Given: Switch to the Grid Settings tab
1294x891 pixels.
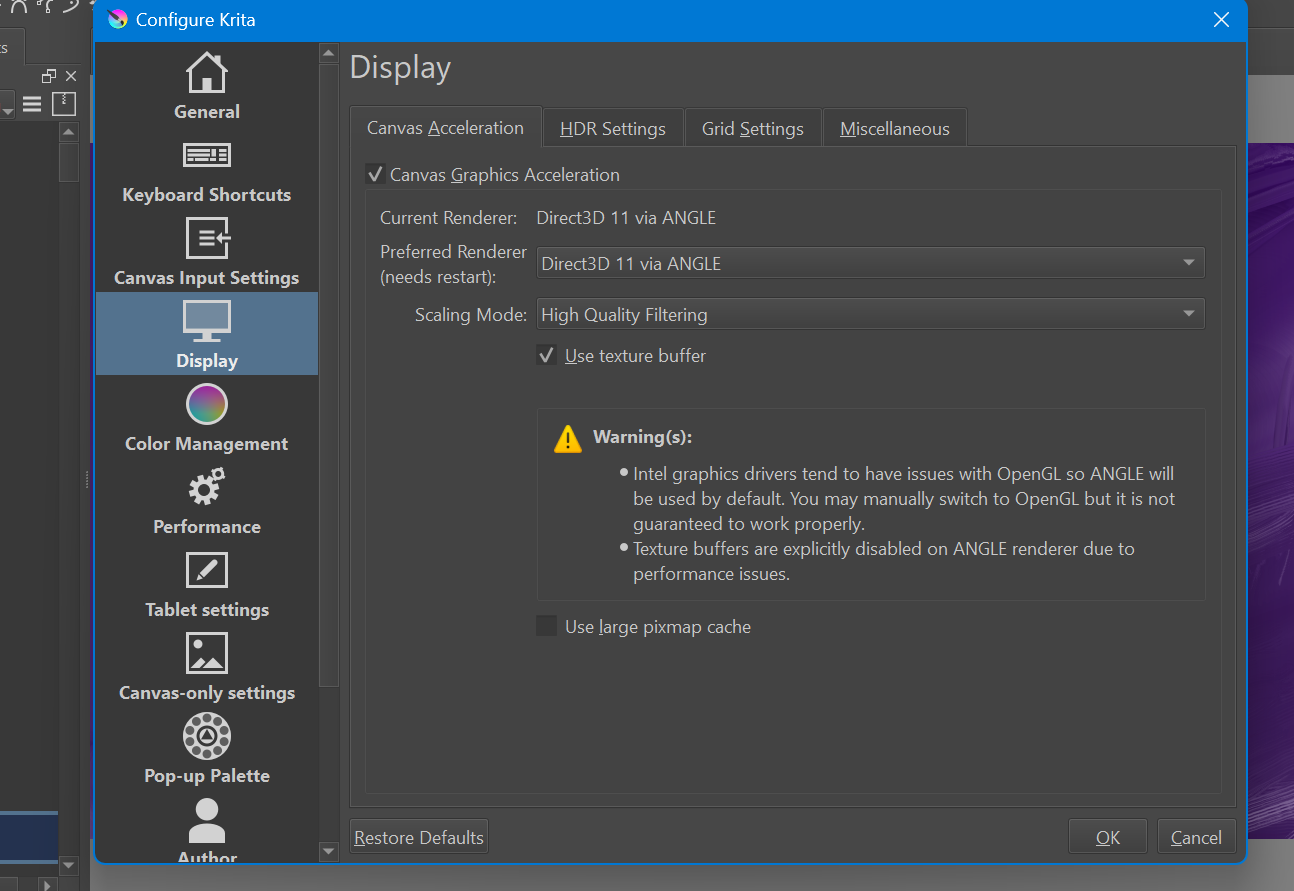Looking at the screenshot, I should [752, 129].
